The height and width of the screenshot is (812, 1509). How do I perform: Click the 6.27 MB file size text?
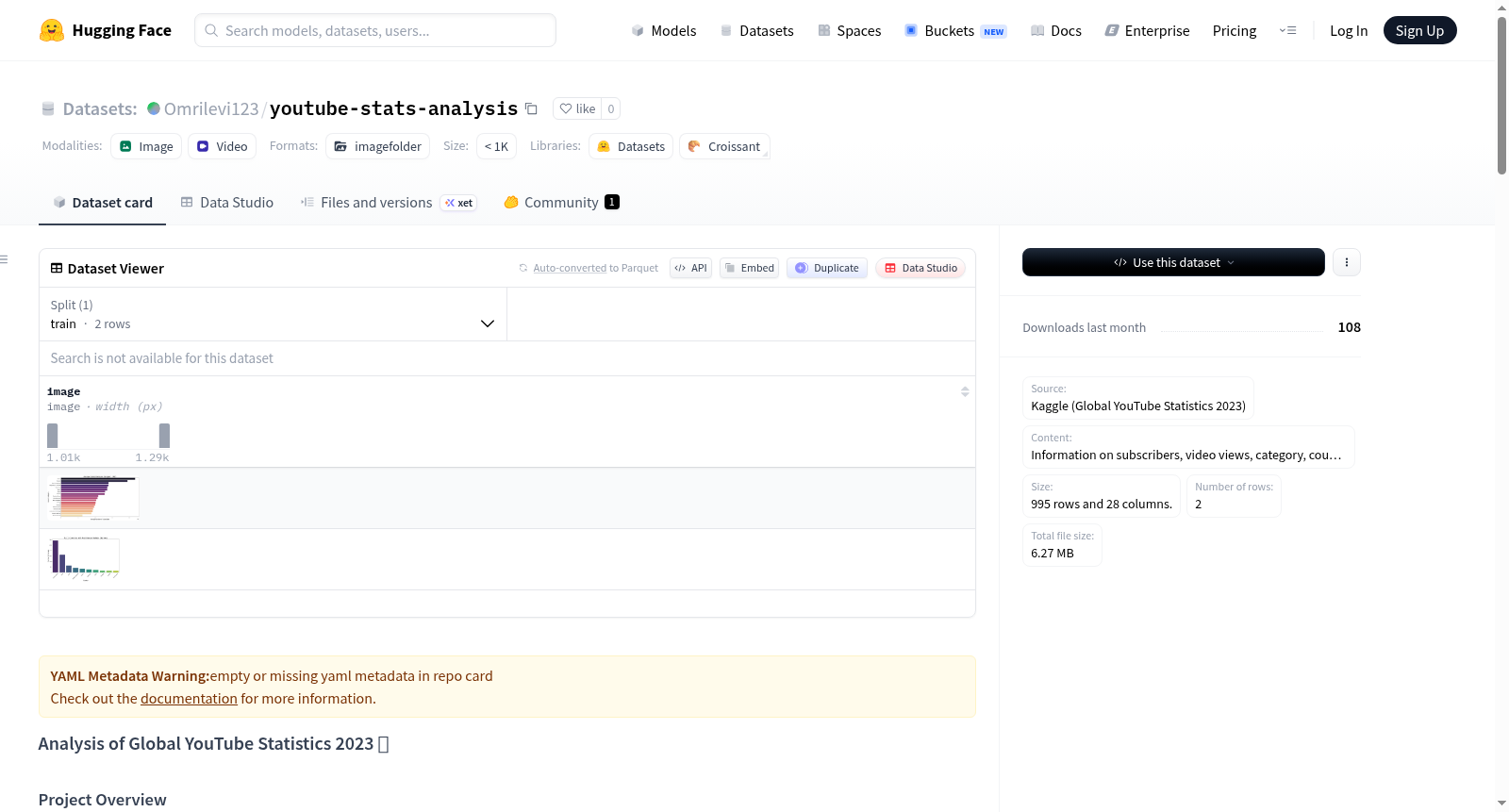pos(1053,554)
